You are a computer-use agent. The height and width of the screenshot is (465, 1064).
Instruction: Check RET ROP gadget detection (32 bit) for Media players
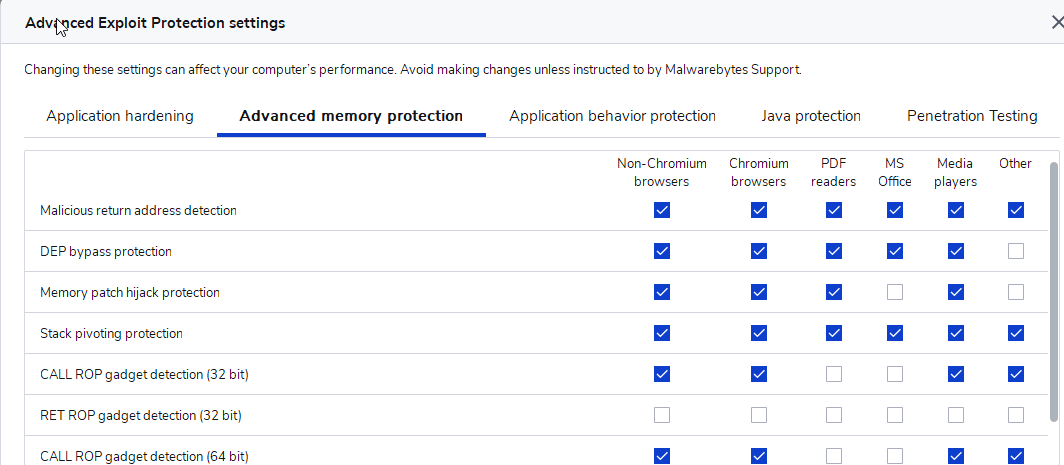pyautogui.click(x=956, y=415)
